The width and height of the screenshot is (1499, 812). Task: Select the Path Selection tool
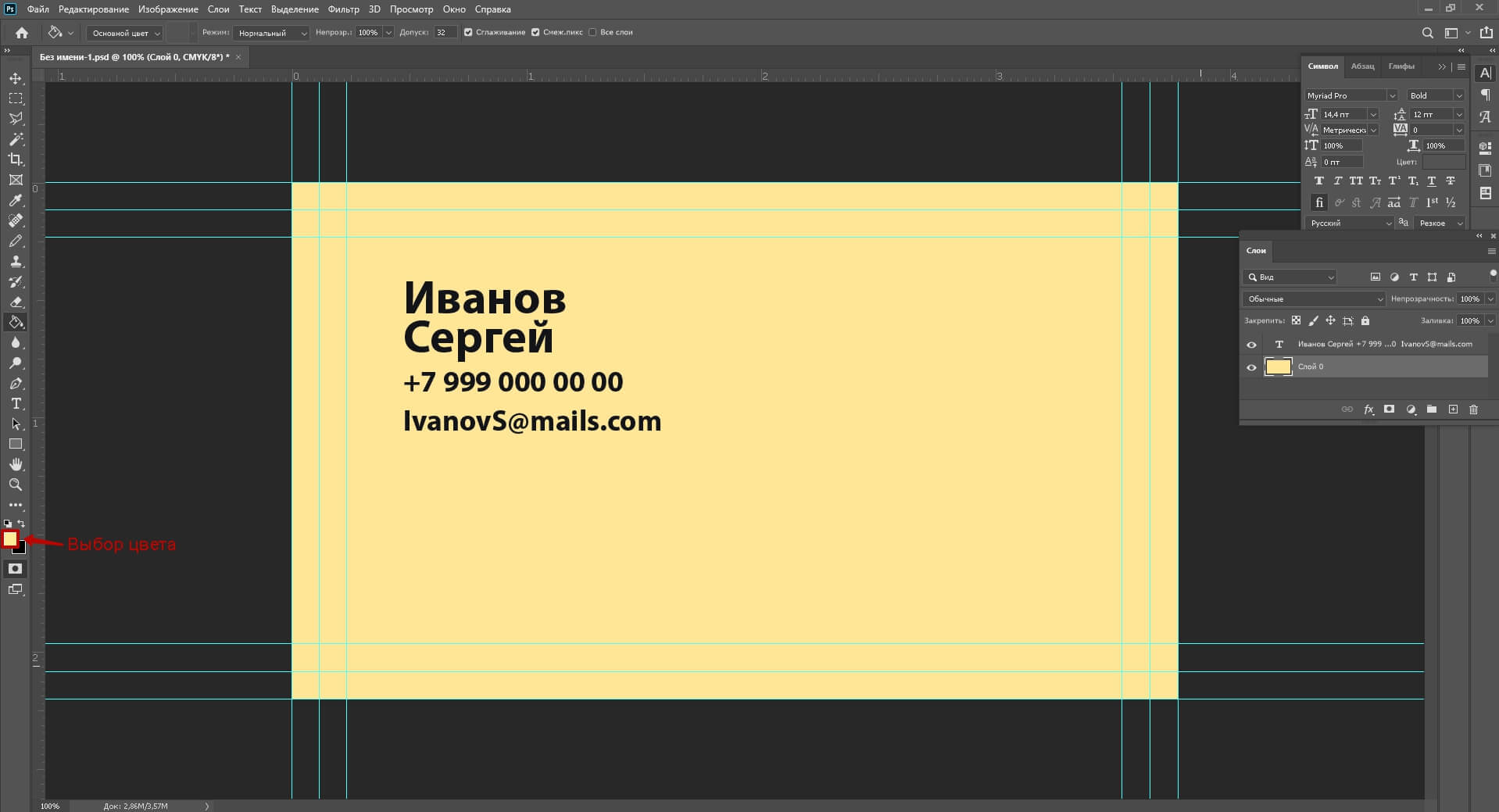click(x=16, y=424)
